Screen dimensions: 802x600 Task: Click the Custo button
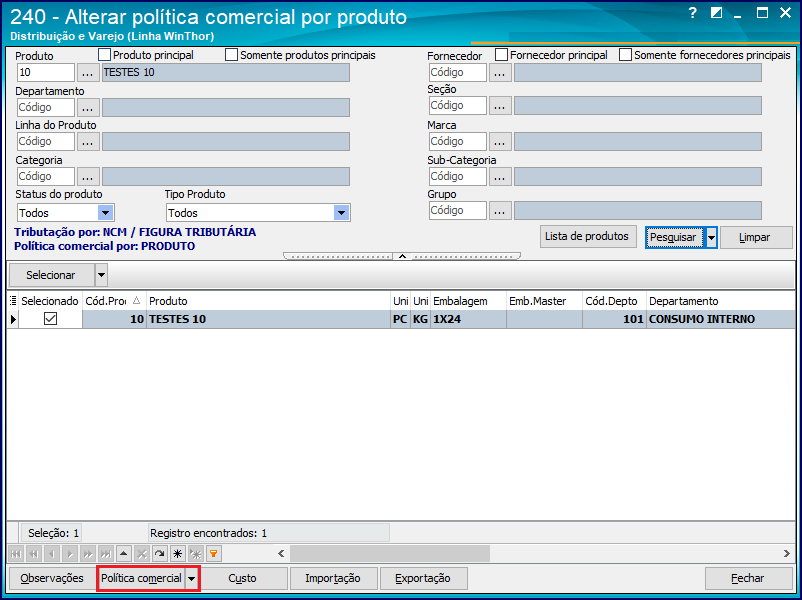242,579
